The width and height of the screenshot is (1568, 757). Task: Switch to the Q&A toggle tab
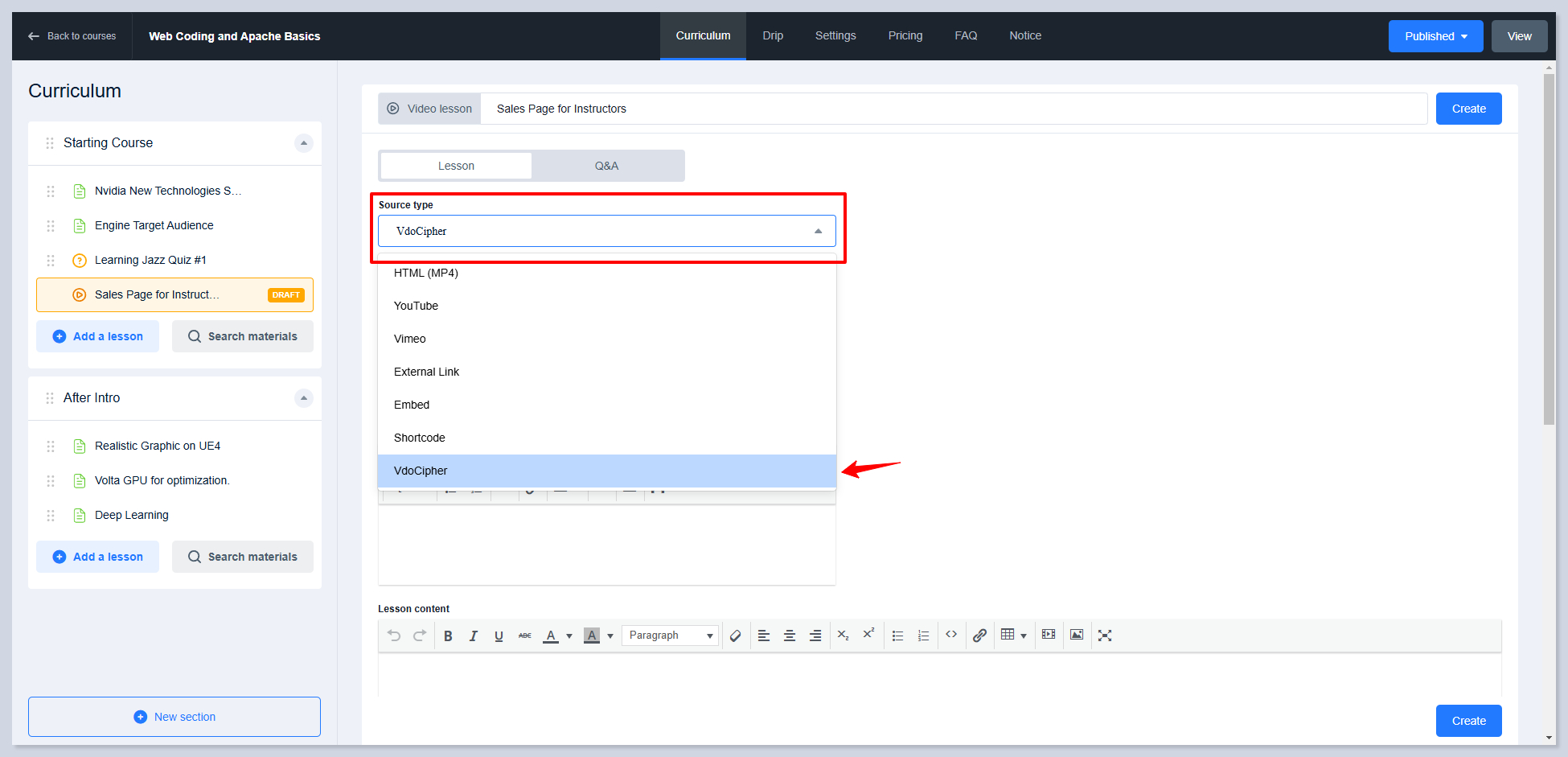606,166
